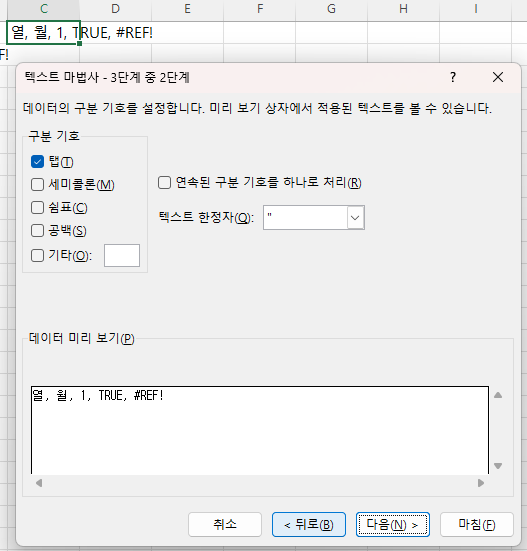Click the 취소 cancel button
The height and width of the screenshot is (551, 527).
[x=225, y=524]
